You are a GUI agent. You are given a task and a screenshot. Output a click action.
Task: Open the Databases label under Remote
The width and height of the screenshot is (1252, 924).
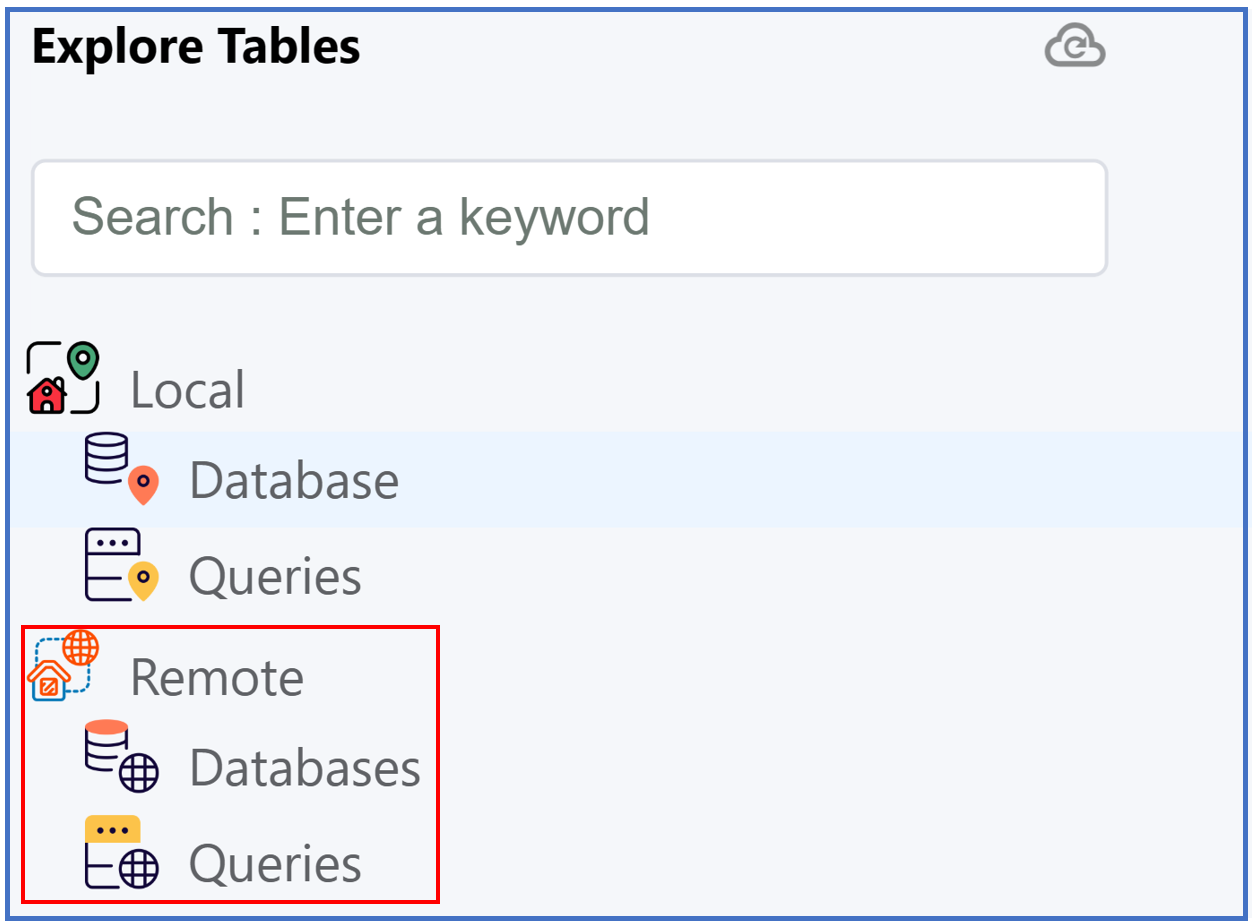pyautogui.click(x=305, y=768)
